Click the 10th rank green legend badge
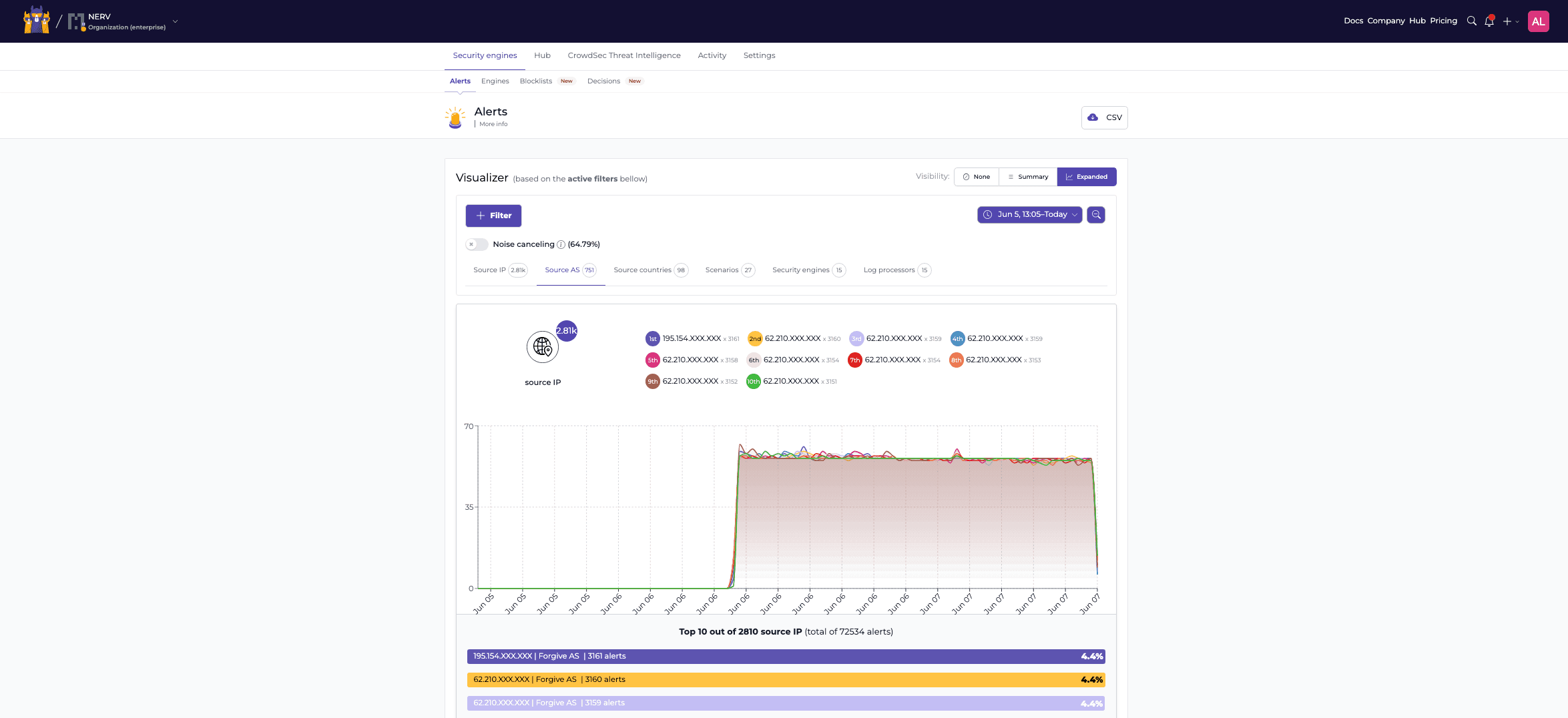This screenshot has width=1568, height=718. [x=753, y=382]
